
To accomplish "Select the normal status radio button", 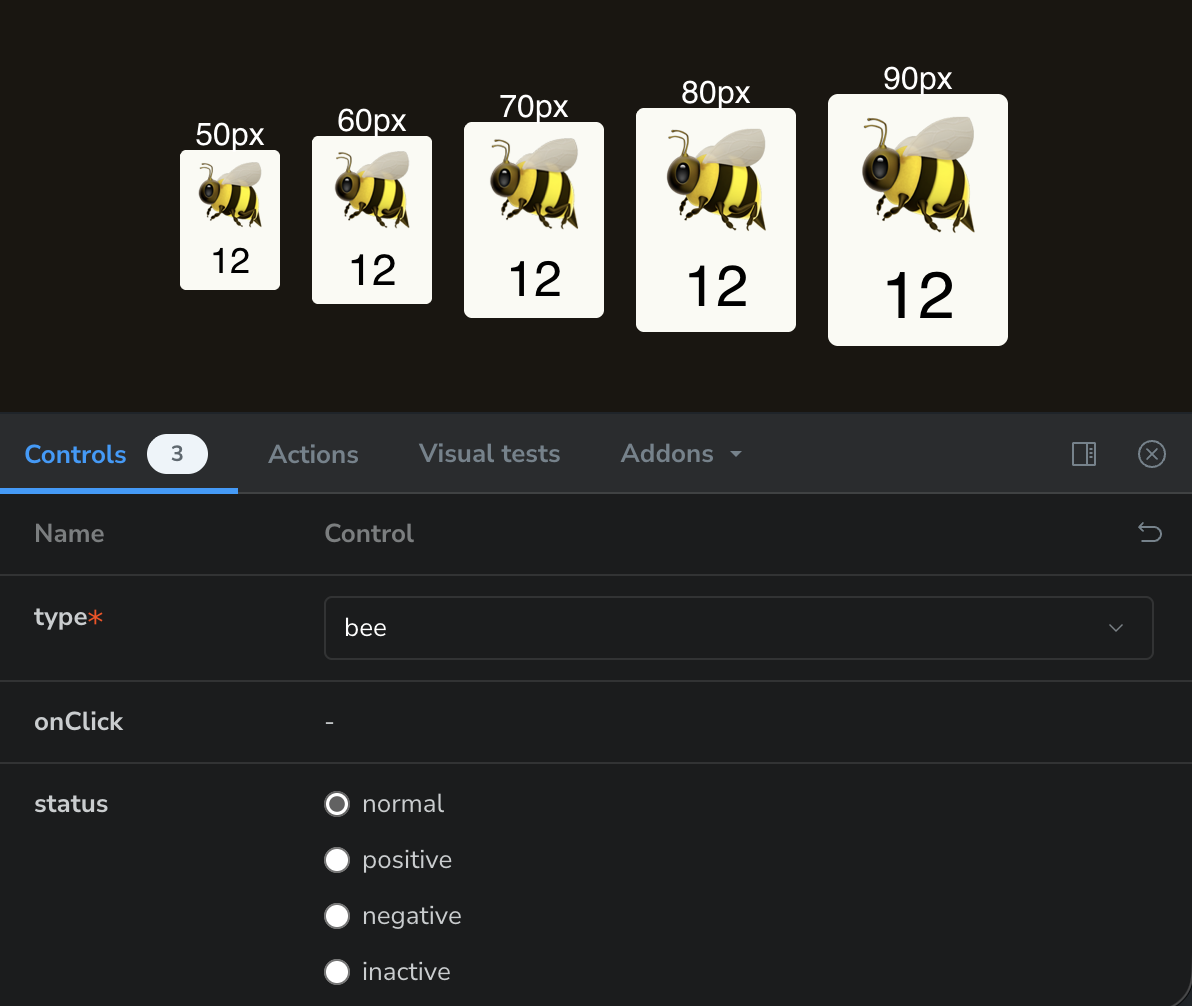I will (x=337, y=804).
